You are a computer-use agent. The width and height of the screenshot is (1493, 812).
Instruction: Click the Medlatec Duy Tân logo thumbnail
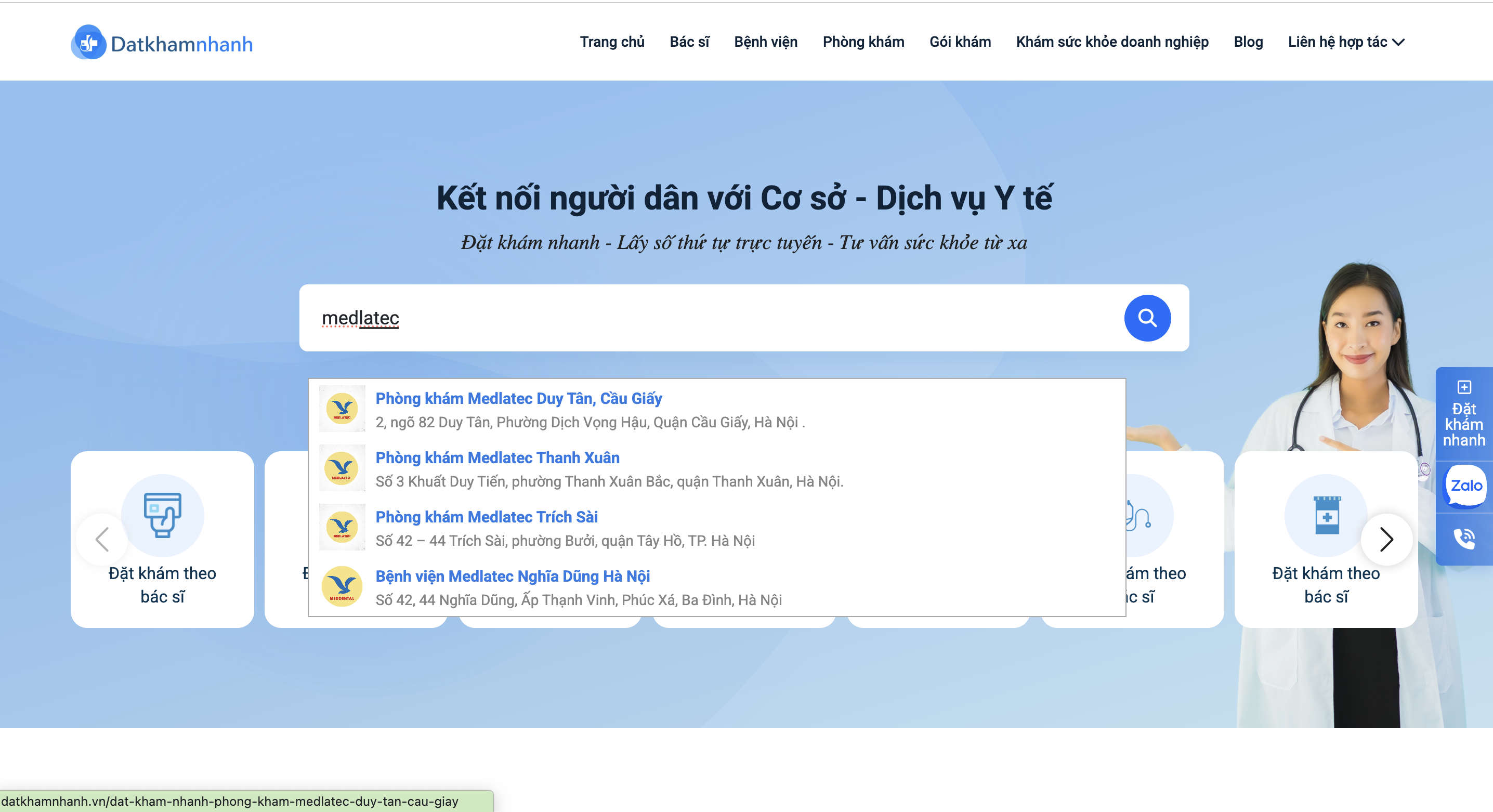click(x=342, y=409)
